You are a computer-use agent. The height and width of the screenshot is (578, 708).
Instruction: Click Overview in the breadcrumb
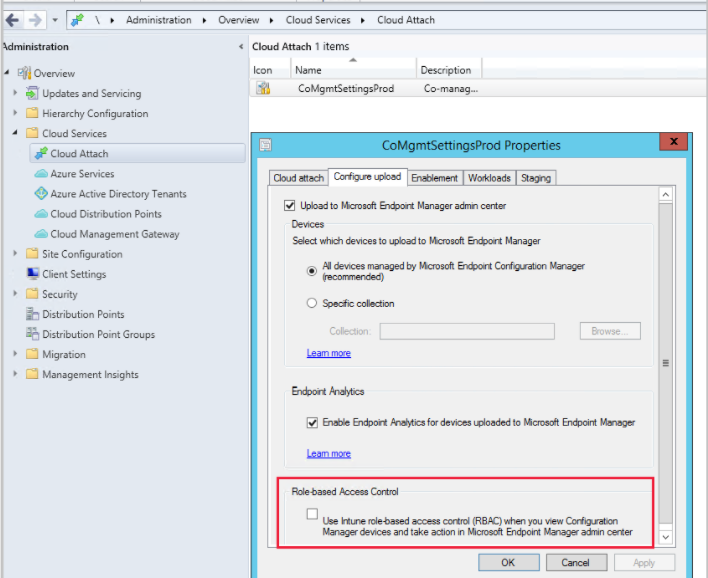pyautogui.click(x=239, y=20)
